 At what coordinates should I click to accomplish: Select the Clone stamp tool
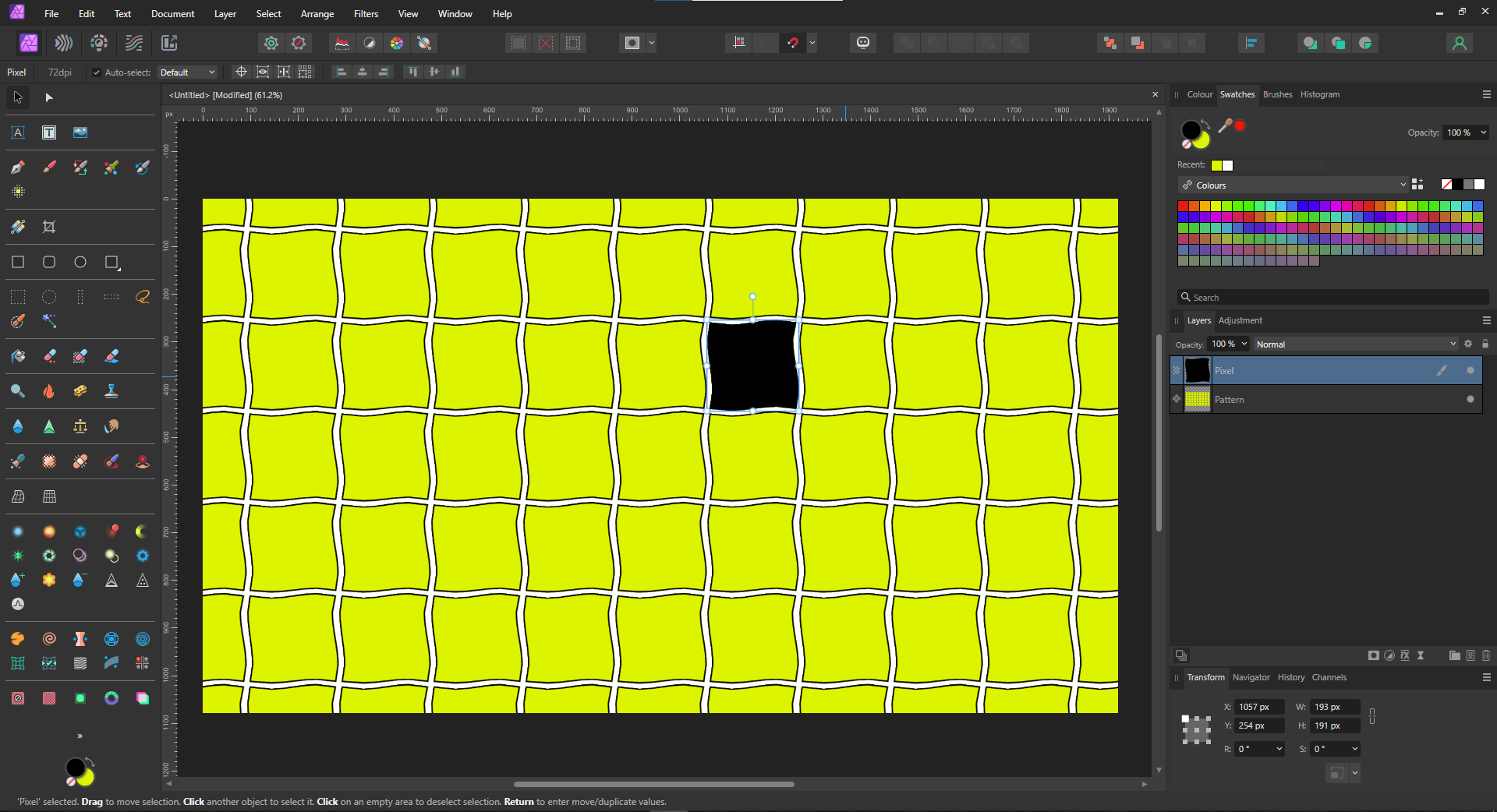tap(111, 391)
